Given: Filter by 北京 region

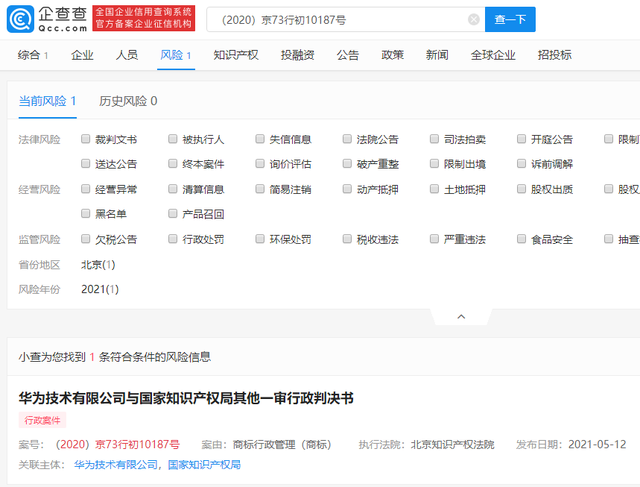Looking at the screenshot, I should [98, 264].
